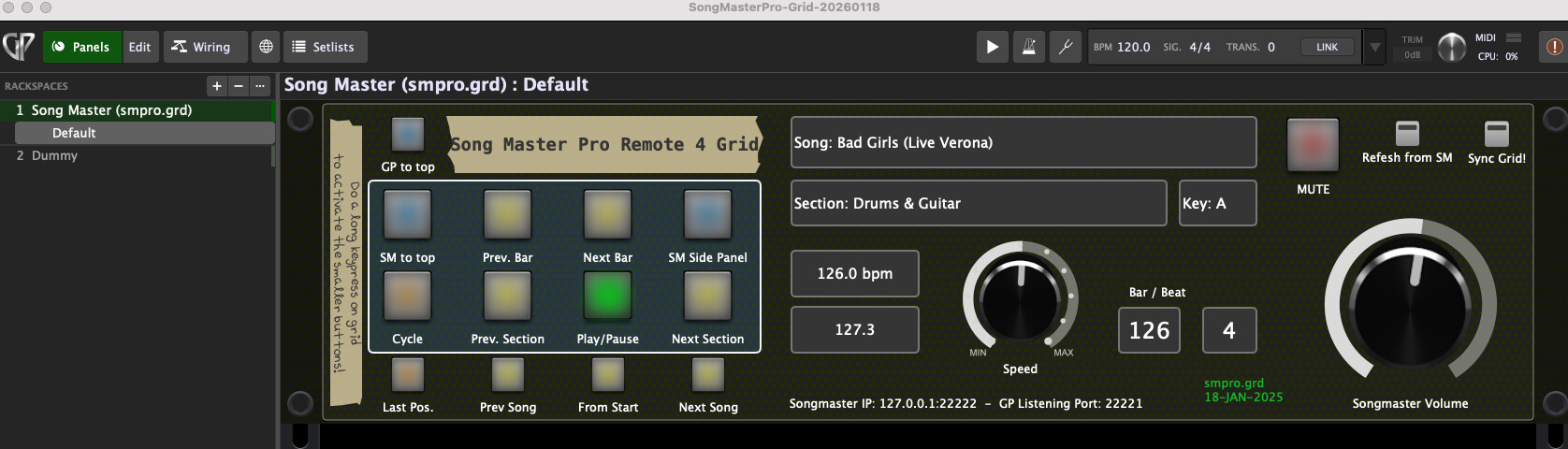The height and width of the screenshot is (449, 1568).
Task: Open the rackspaces more options menu
Action: tap(260, 86)
